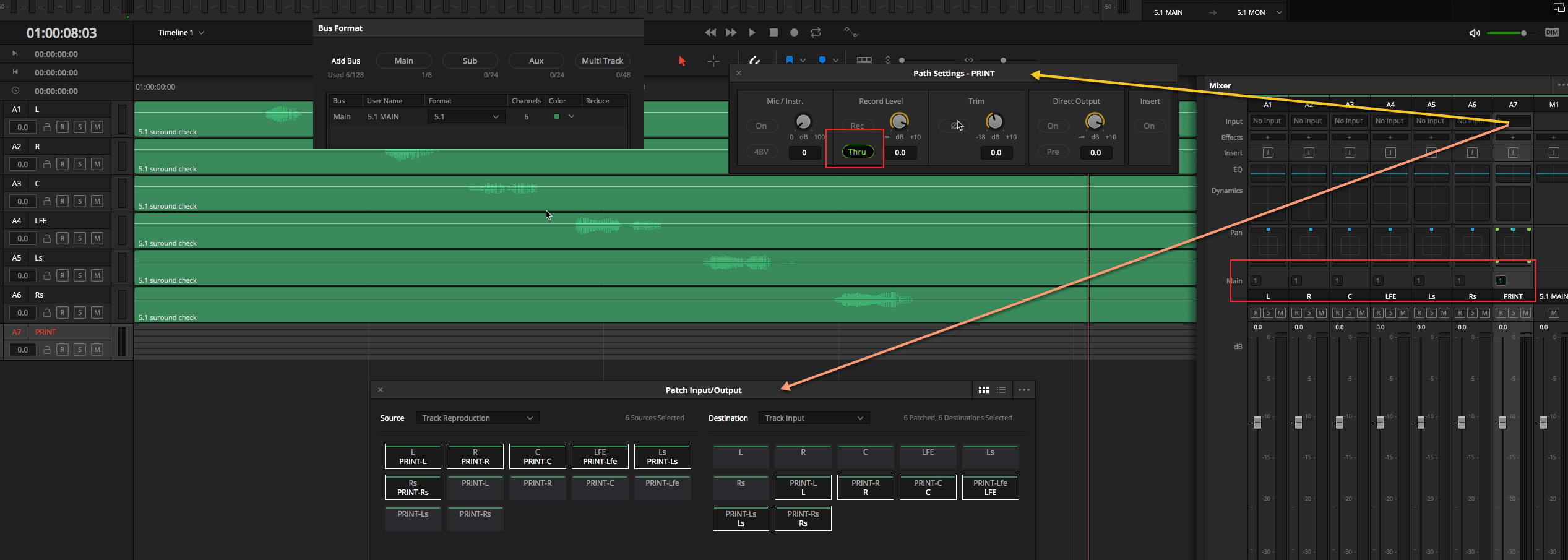Image resolution: width=1568 pixels, height=560 pixels.
Task: Click A1 No Input in Mixer
Action: [1267, 121]
